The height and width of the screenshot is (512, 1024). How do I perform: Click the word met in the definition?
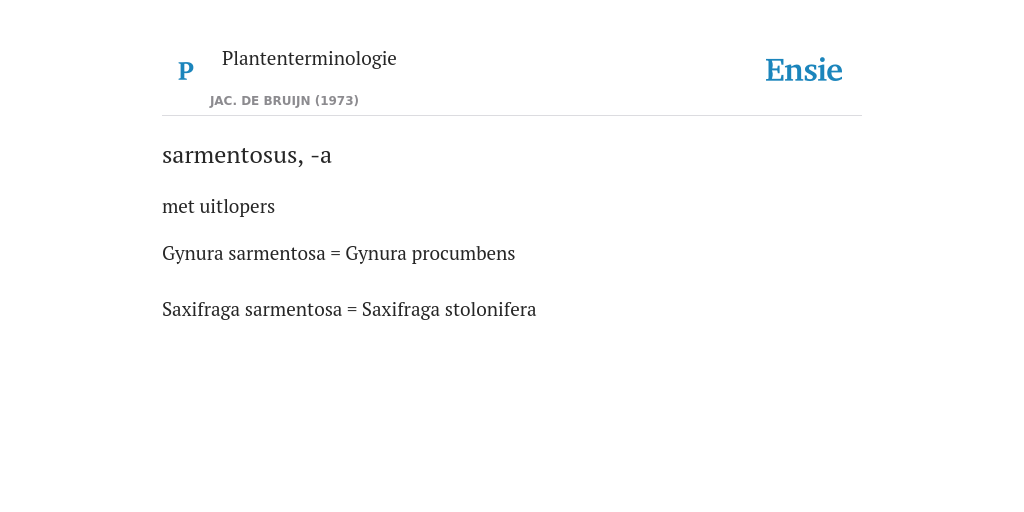(x=178, y=206)
